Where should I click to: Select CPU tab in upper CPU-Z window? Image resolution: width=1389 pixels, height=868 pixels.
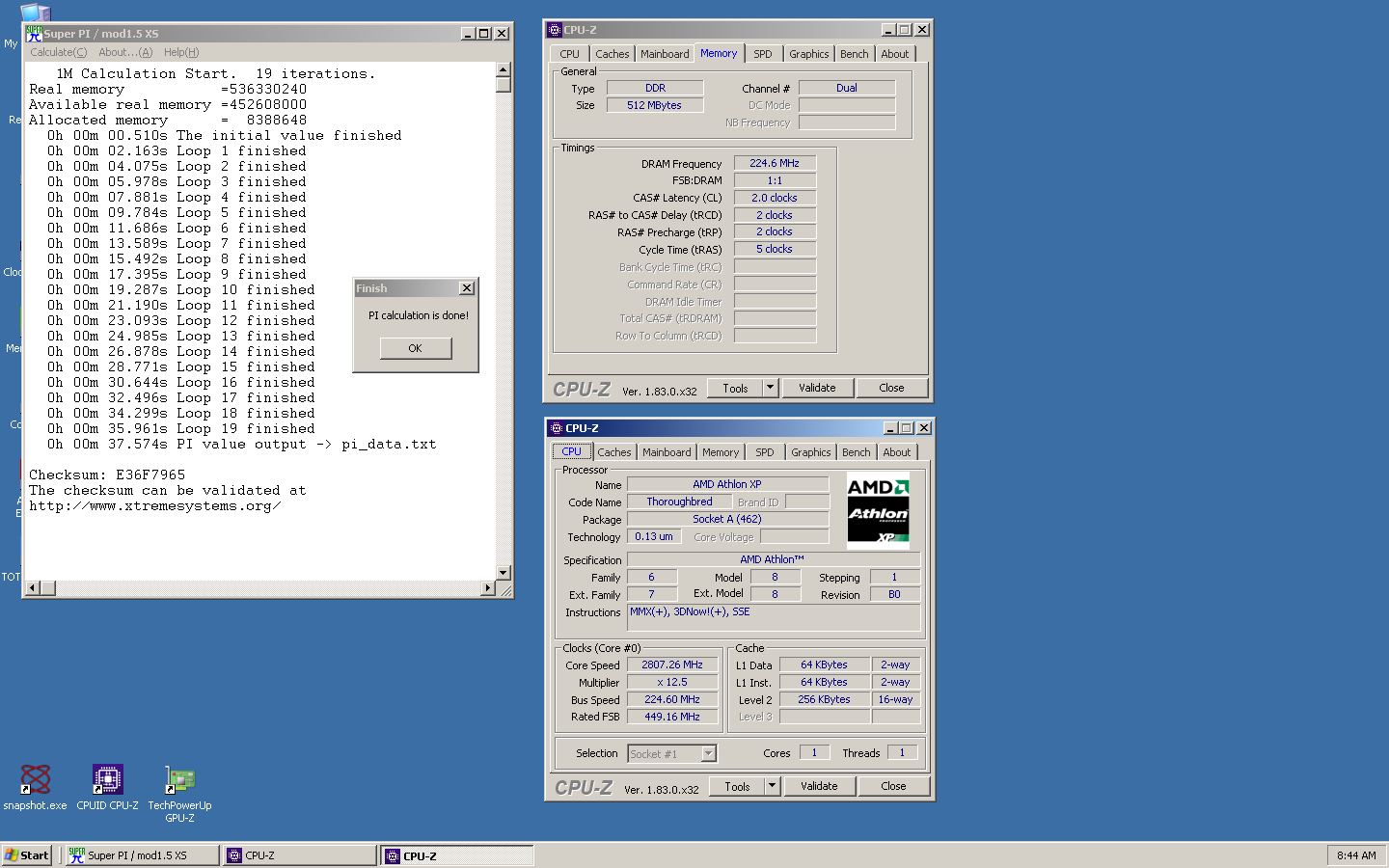coord(570,54)
